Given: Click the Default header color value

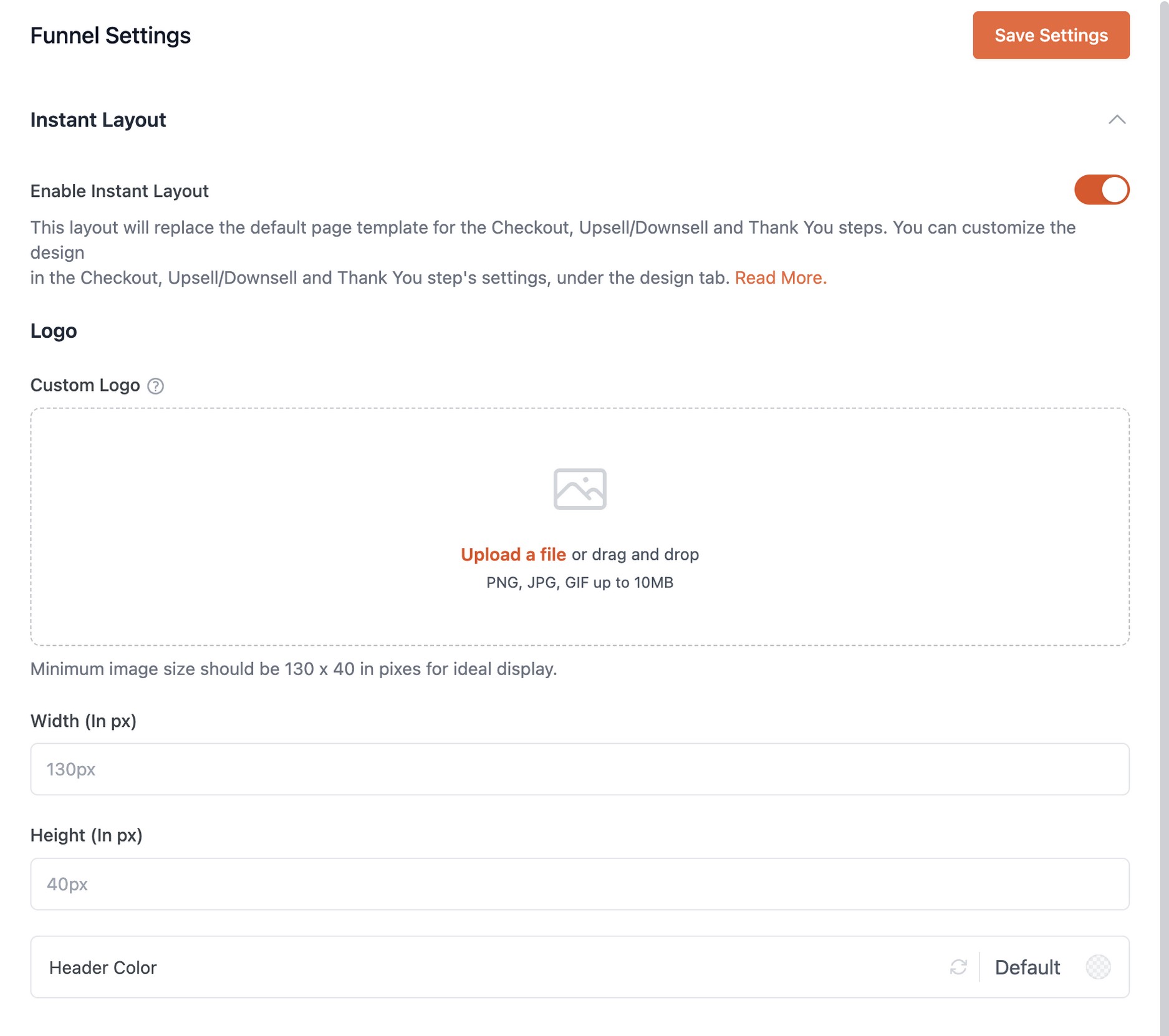Looking at the screenshot, I should (1027, 967).
